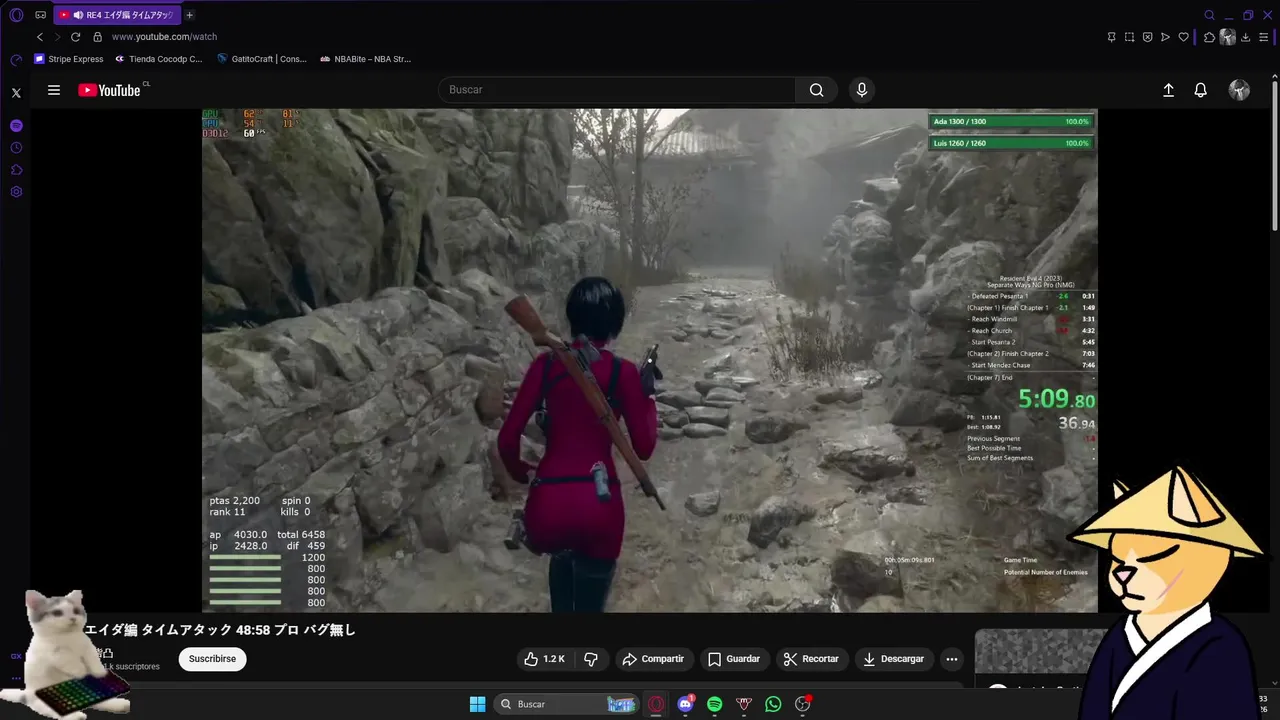Open the Windows Start menu
This screenshot has width=1280, height=720.
click(x=477, y=704)
